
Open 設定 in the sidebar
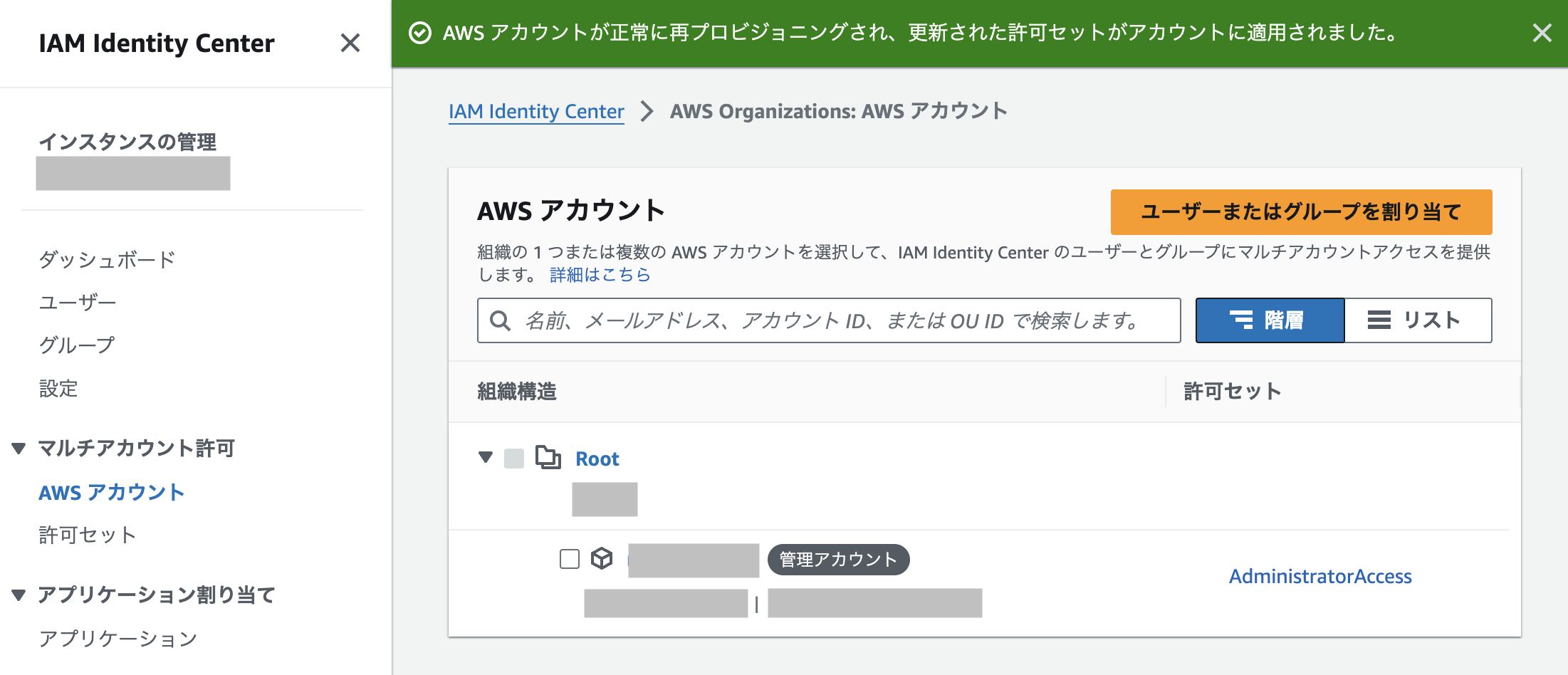[58, 388]
